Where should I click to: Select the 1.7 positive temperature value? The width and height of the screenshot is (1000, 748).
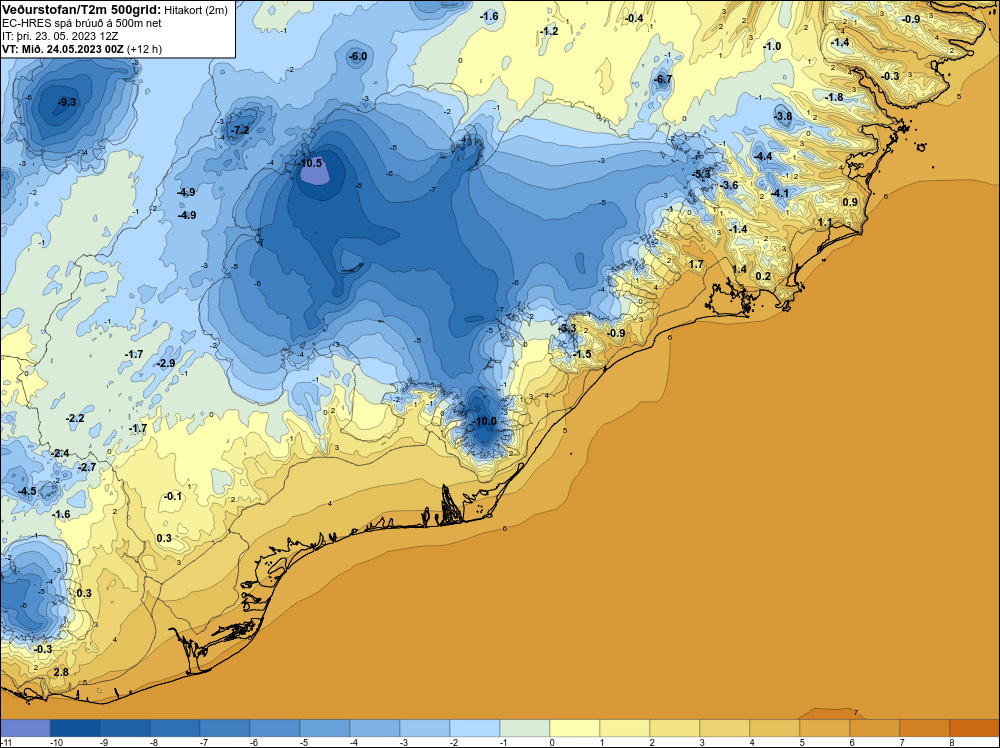[696, 264]
